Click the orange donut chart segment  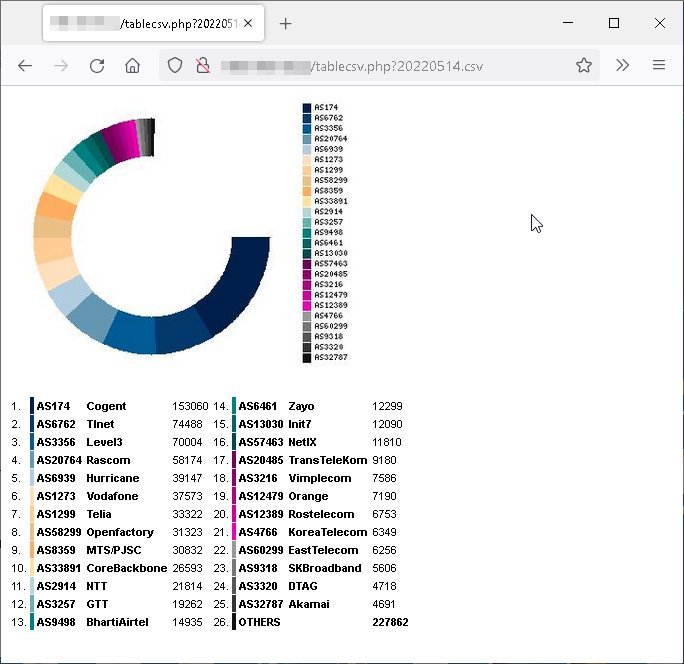pos(57,206)
